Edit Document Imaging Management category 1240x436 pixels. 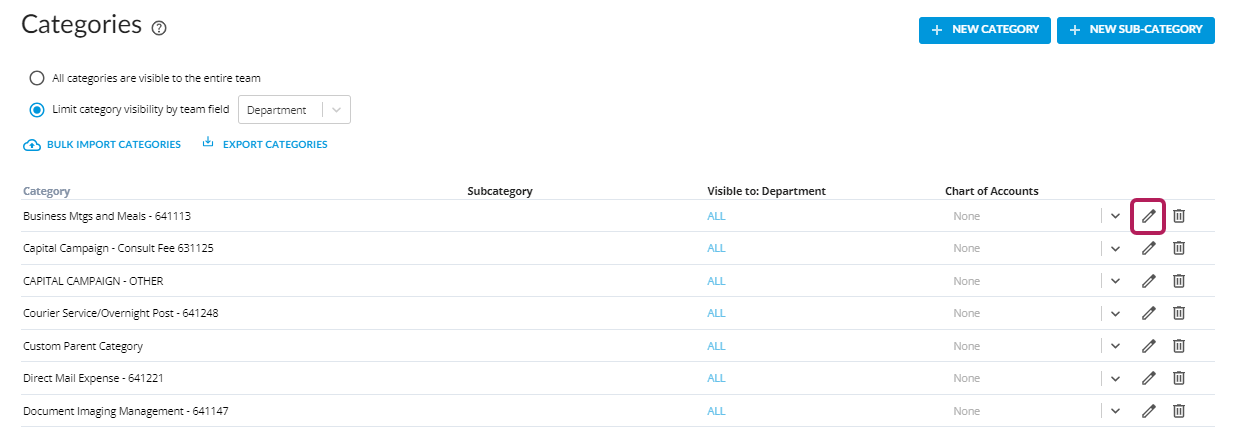click(1149, 411)
